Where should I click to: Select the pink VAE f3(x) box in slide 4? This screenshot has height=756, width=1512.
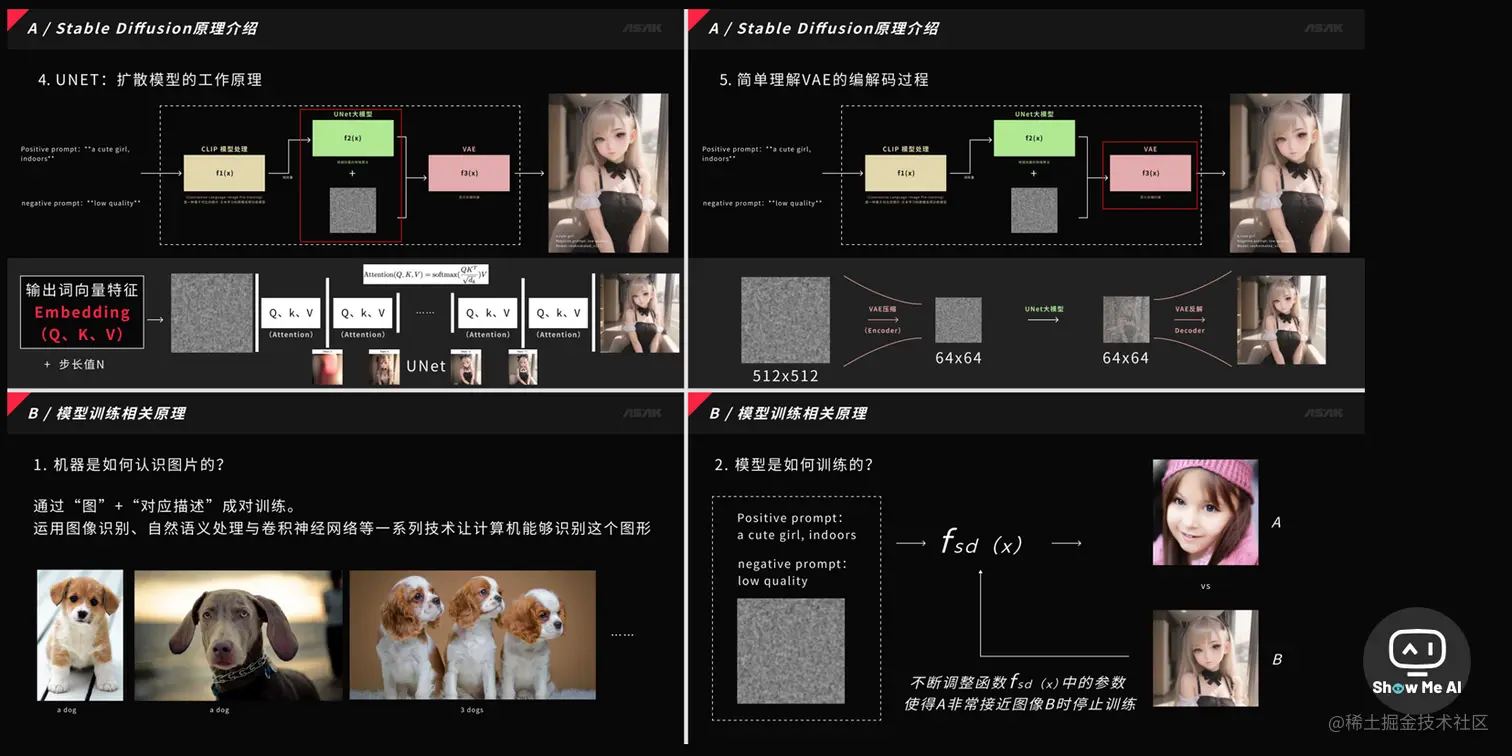(469, 173)
